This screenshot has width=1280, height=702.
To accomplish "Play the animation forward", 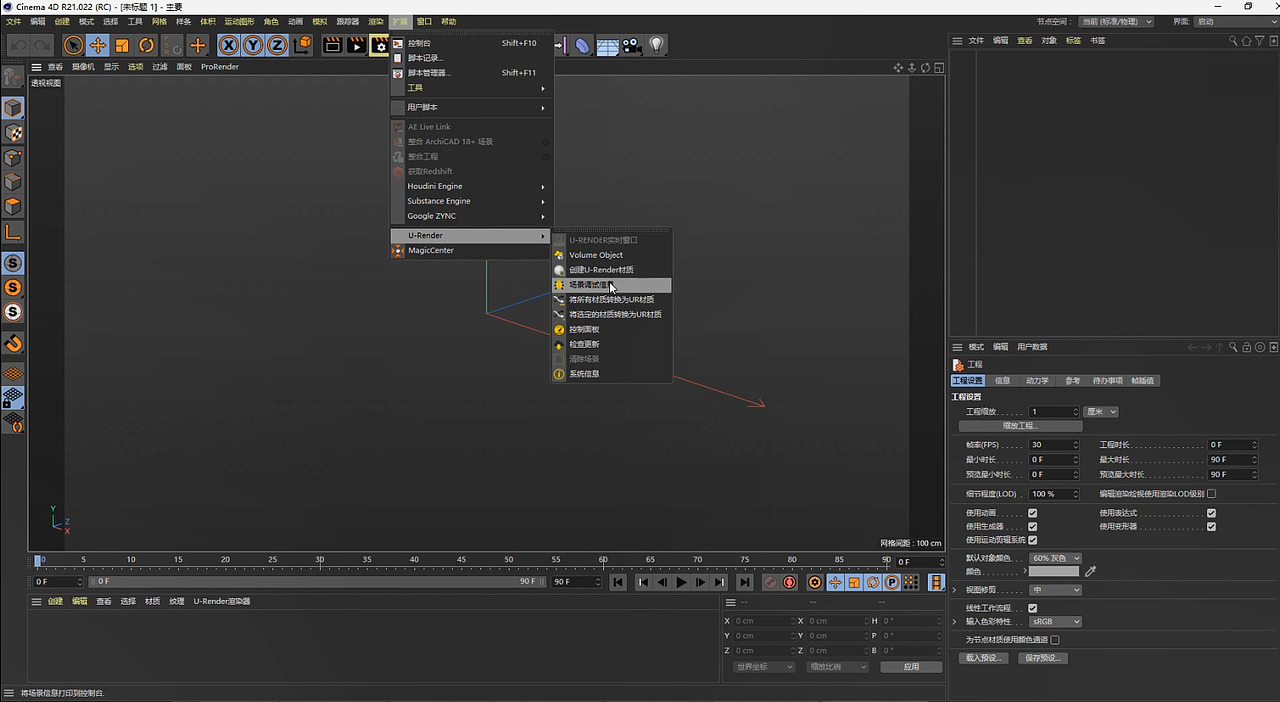I will pos(681,582).
